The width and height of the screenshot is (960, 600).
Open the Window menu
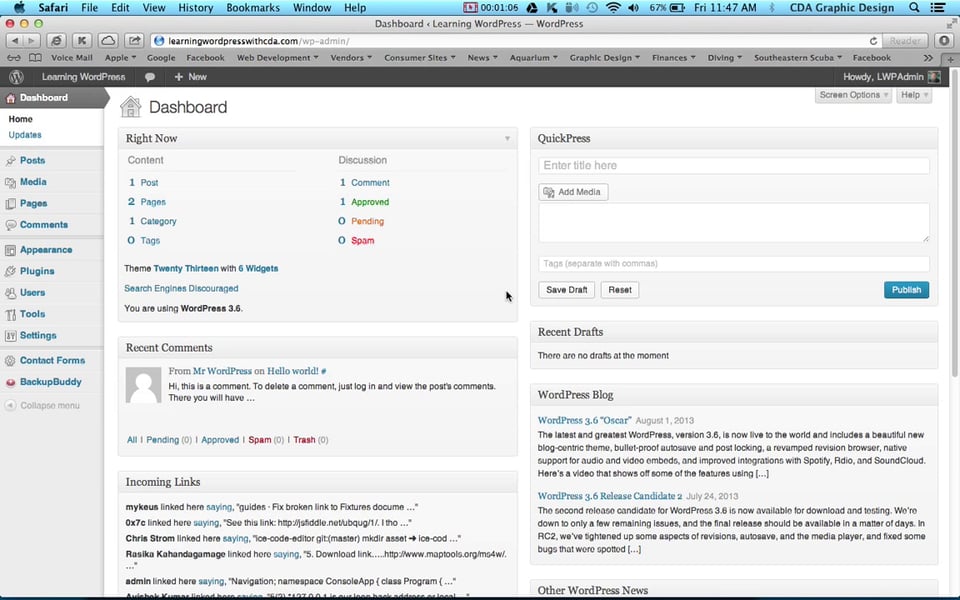tap(312, 8)
